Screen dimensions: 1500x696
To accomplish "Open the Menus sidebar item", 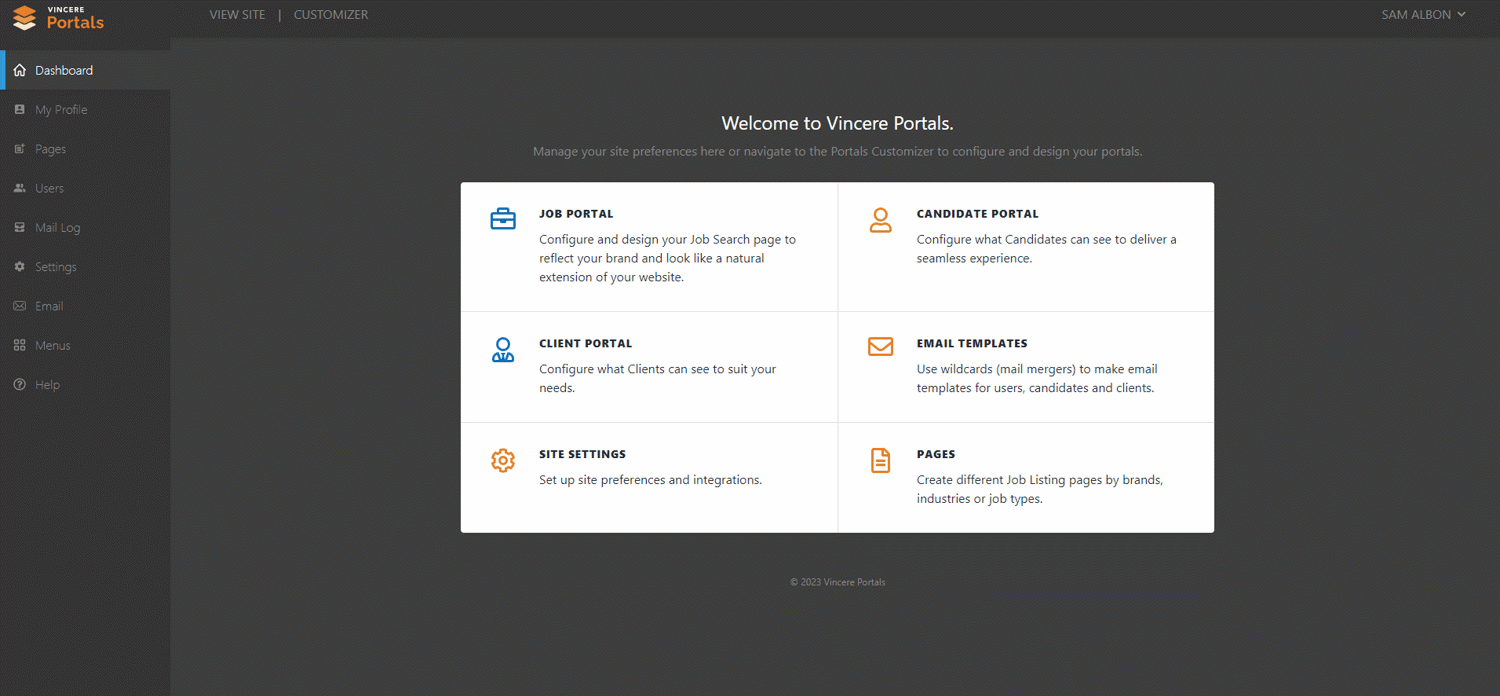I will click(x=85, y=345).
